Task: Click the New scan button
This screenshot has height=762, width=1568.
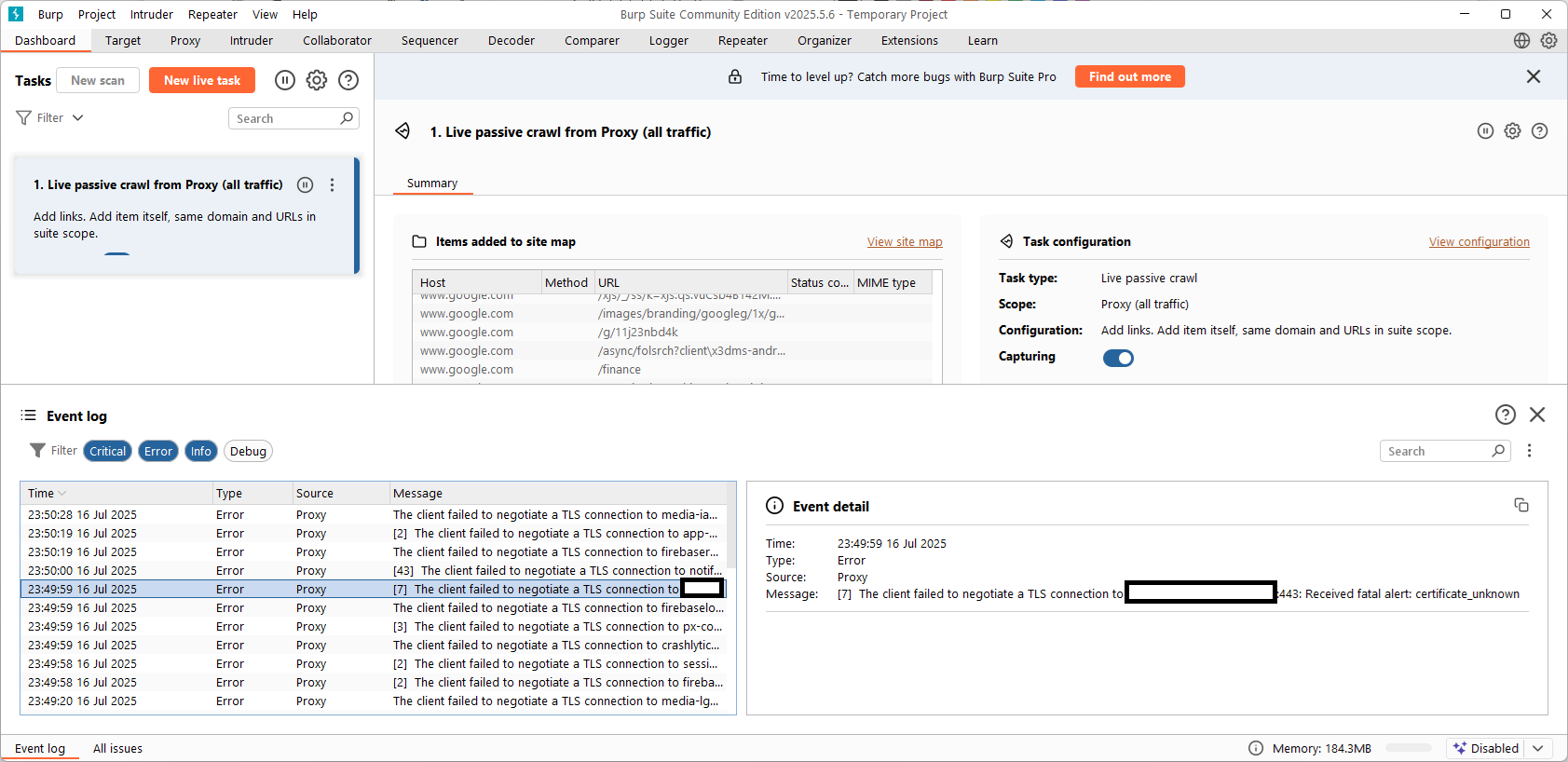Action: pyautogui.click(x=98, y=80)
